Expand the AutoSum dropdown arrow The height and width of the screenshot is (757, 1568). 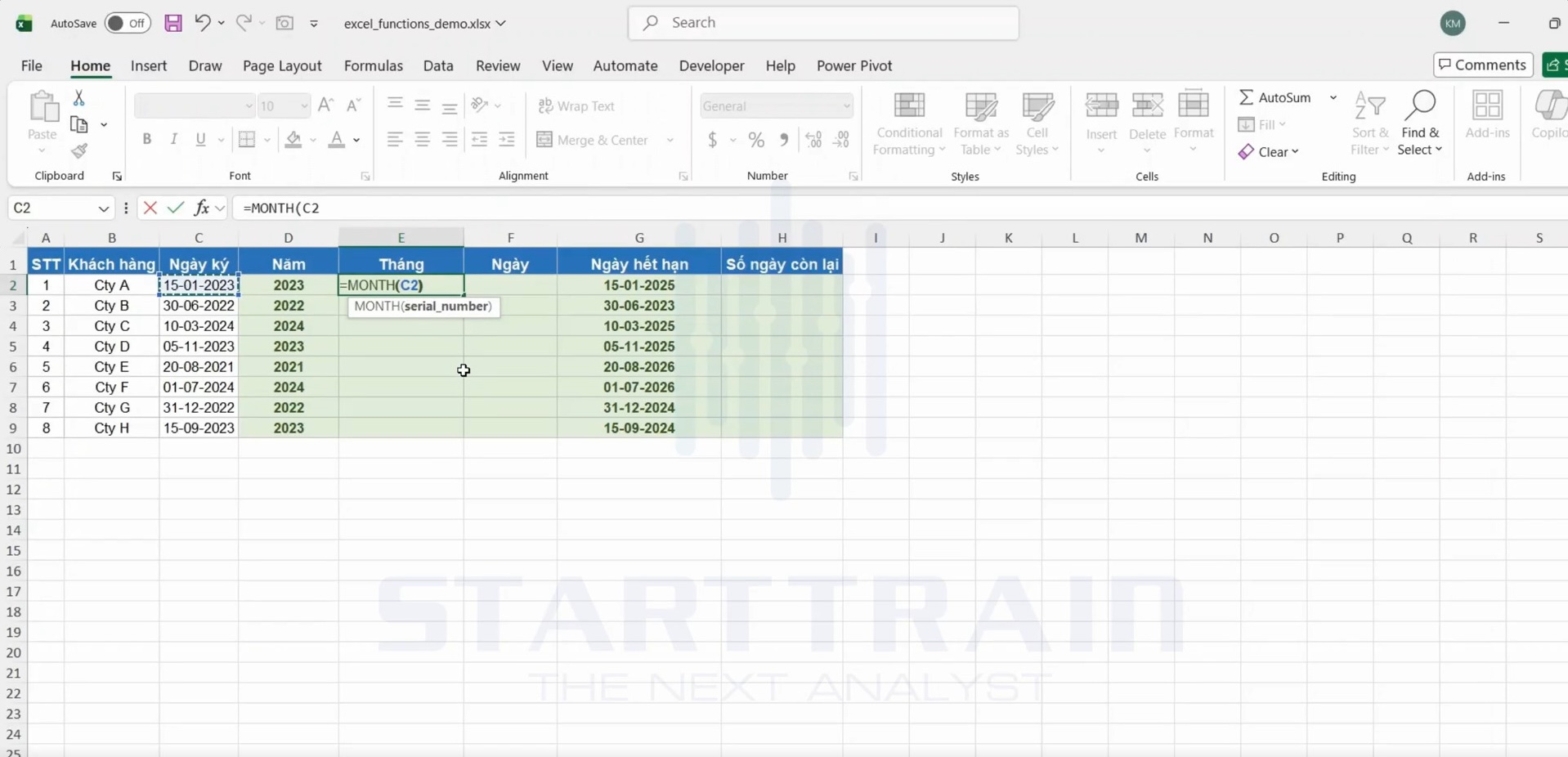[1333, 97]
